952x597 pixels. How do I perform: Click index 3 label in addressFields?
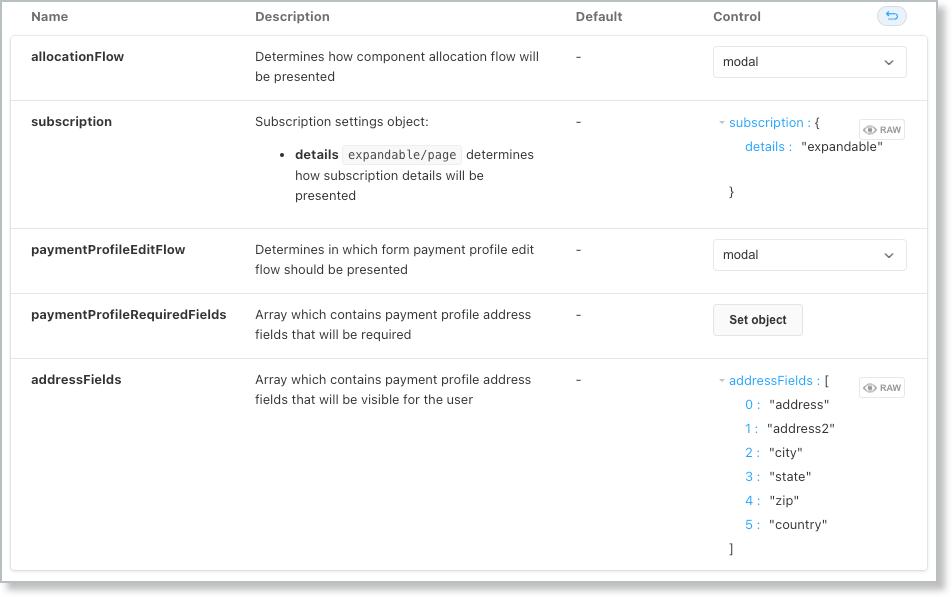point(749,477)
